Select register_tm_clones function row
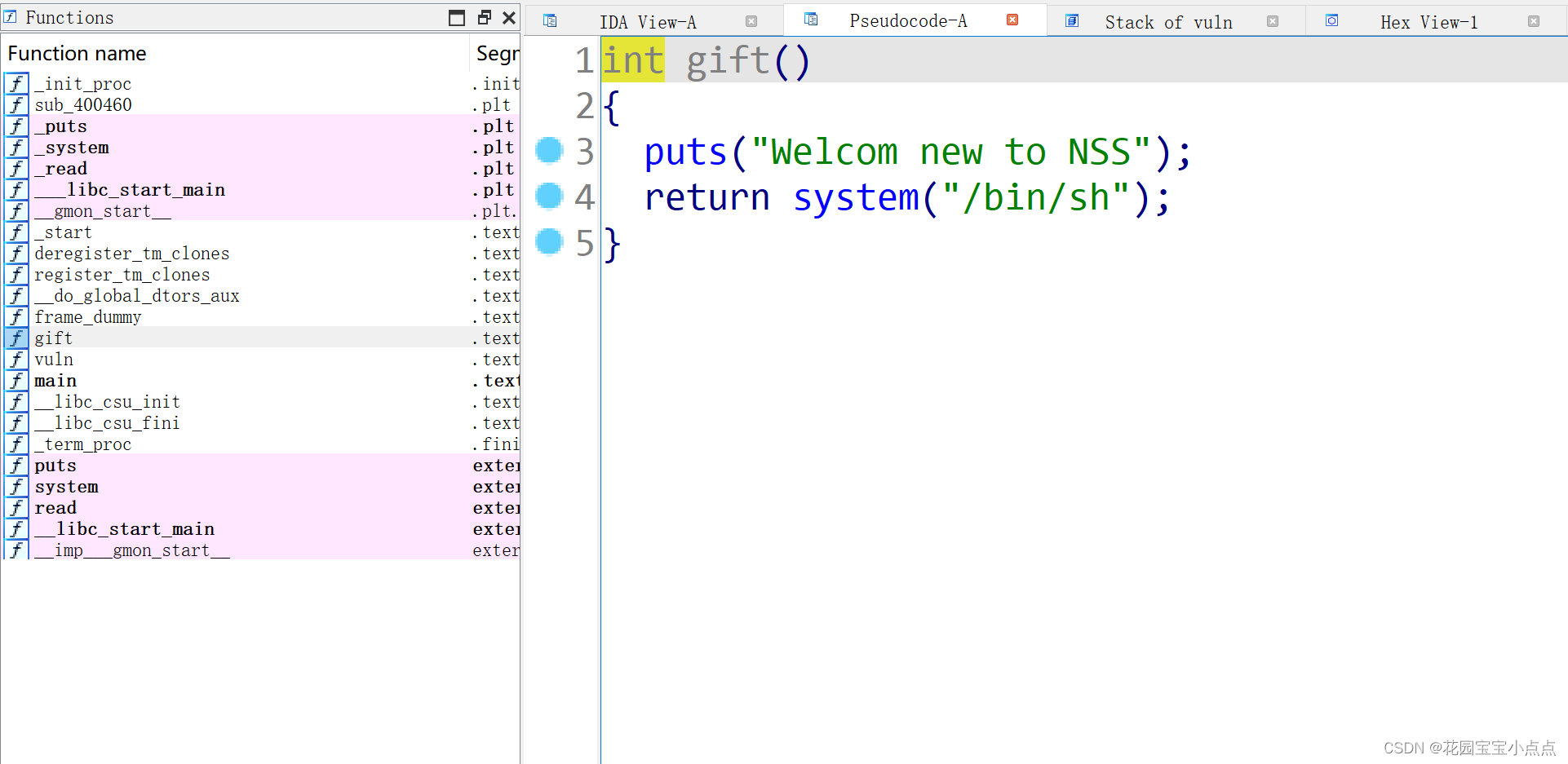The image size is (1568, 764). pos(260,275)
